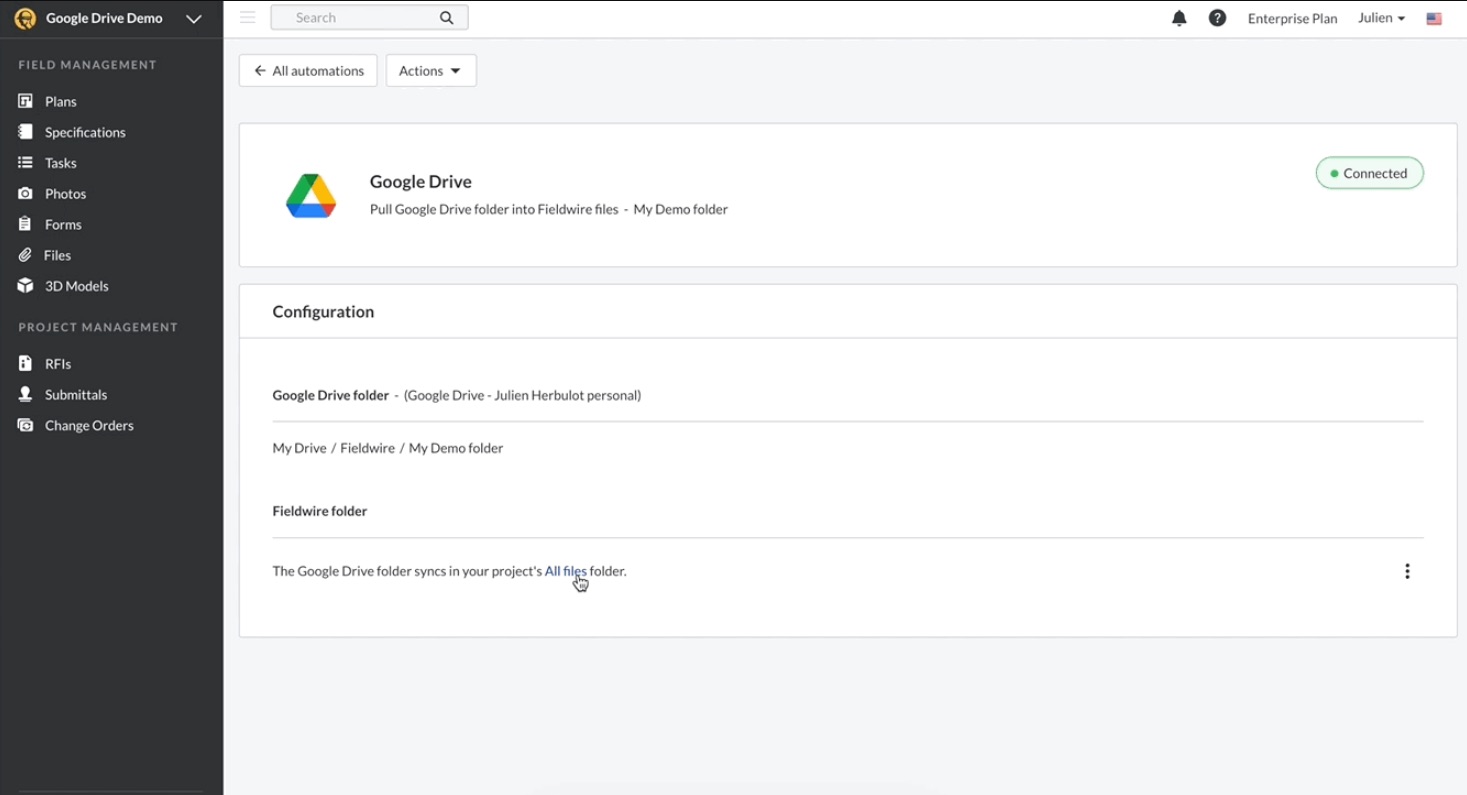Click the Google Drive logo
Screen dimensions: 1467x795
tap(311, 195)
